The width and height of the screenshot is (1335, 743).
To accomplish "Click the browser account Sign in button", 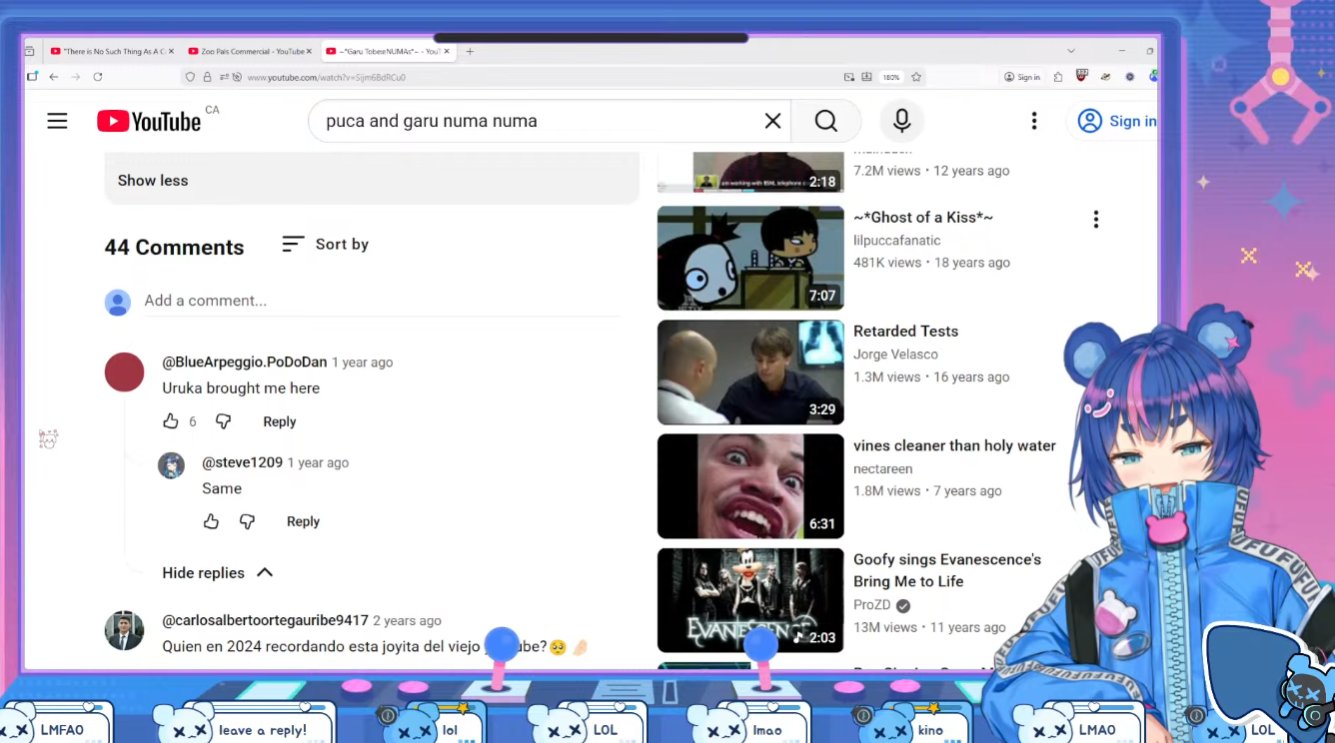I will tap(1022, 77).
